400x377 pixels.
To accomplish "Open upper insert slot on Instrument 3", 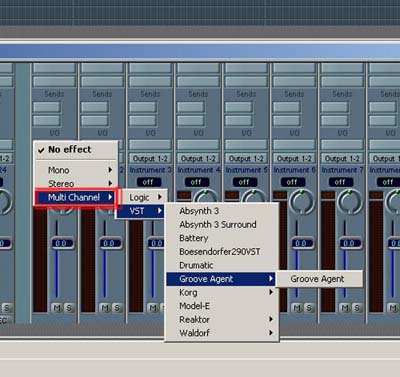I will (x=150, y=68).
